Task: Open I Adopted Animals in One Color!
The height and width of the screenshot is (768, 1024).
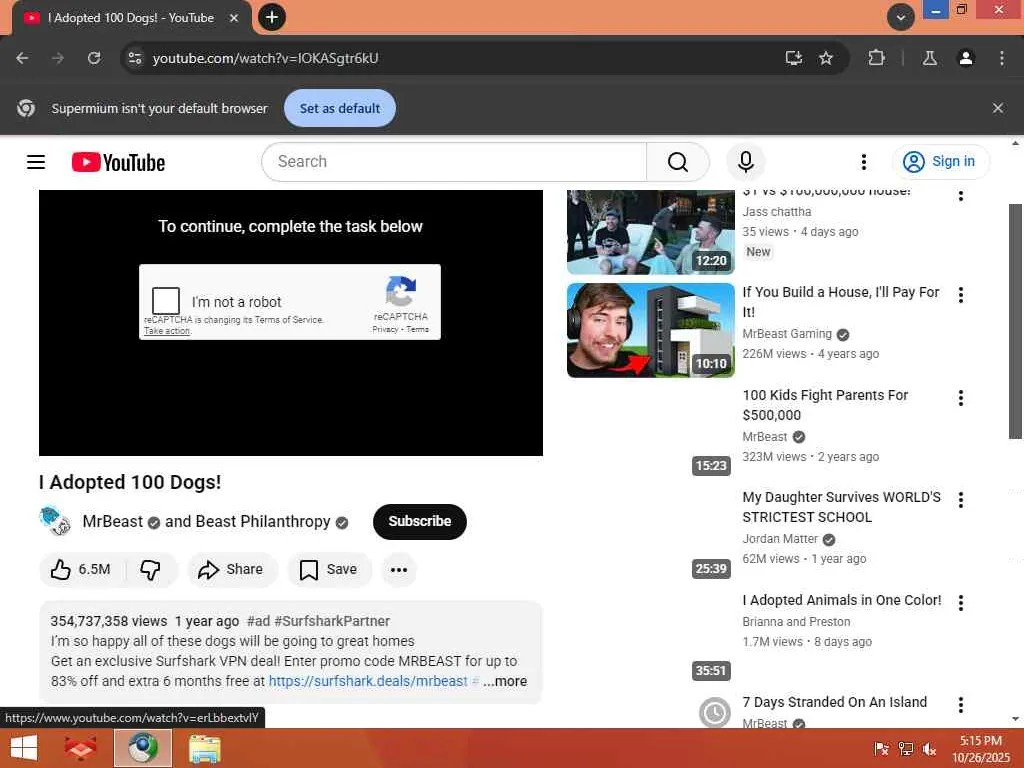Action: click(x=842, y=600)
